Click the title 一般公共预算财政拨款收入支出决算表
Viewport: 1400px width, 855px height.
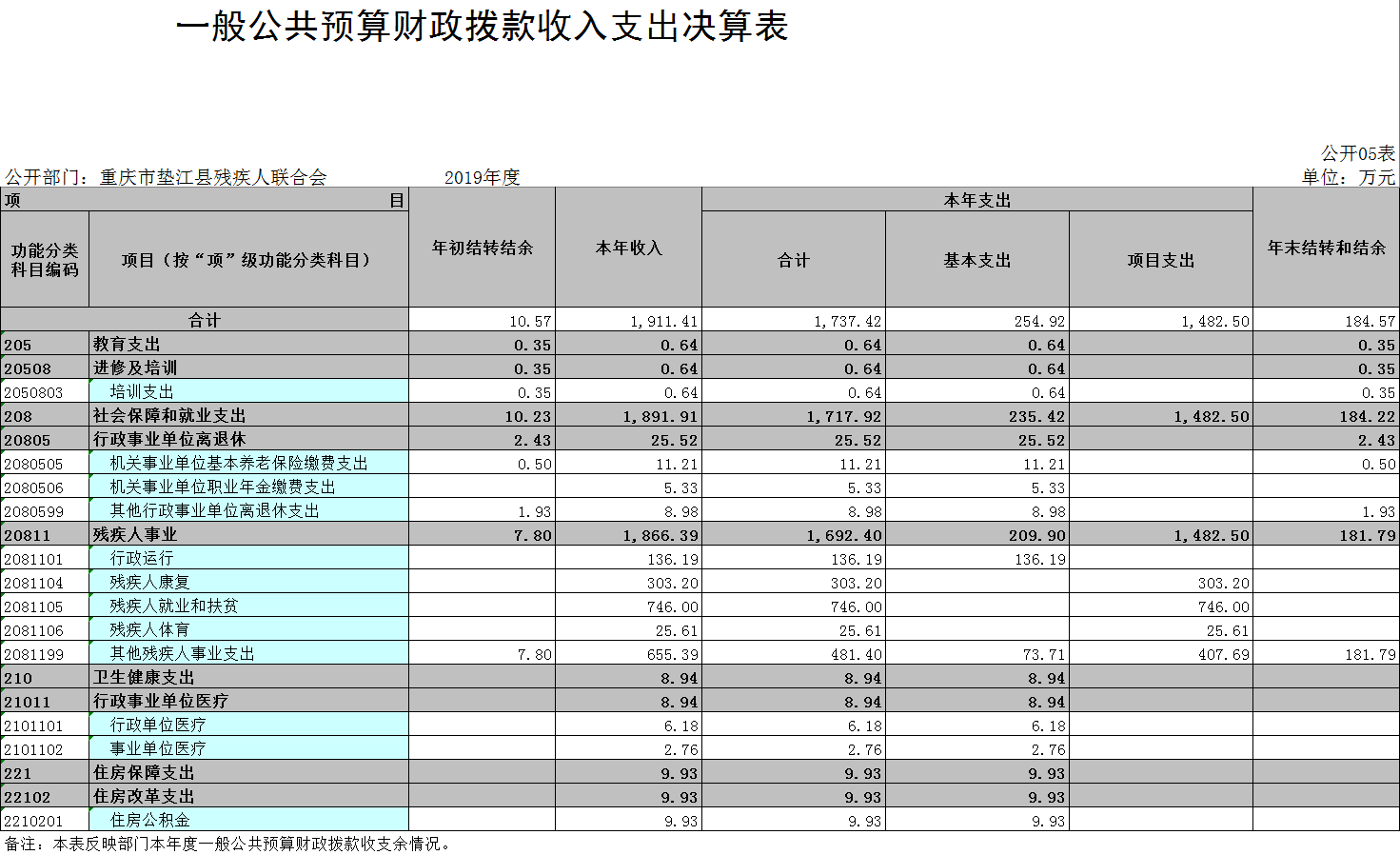pyautogui.click(x=483, y=26)
